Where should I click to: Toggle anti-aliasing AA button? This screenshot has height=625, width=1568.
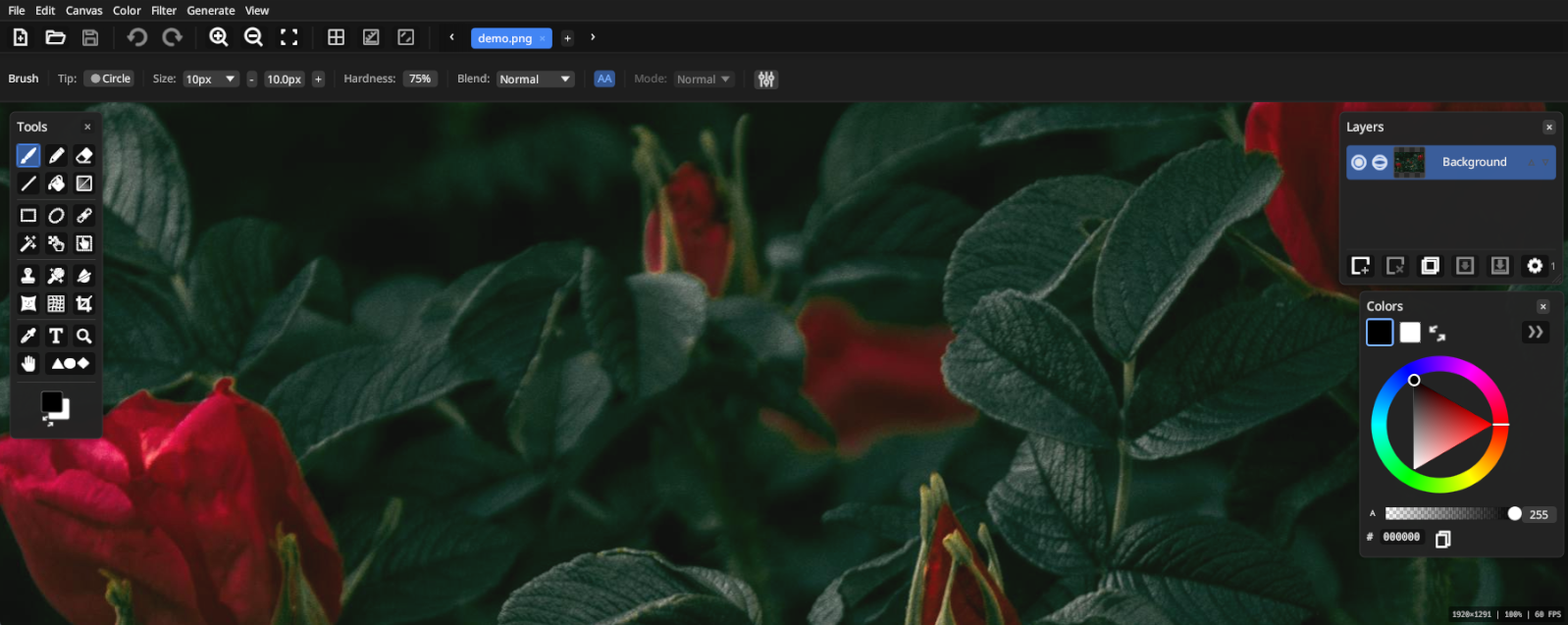[604, 78]
